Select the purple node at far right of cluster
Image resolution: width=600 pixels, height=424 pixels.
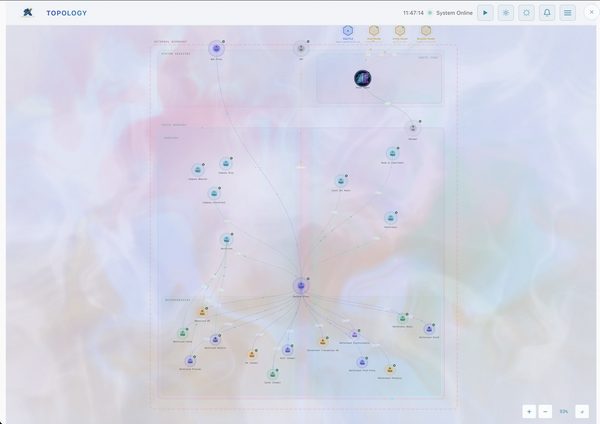[429, 329]
